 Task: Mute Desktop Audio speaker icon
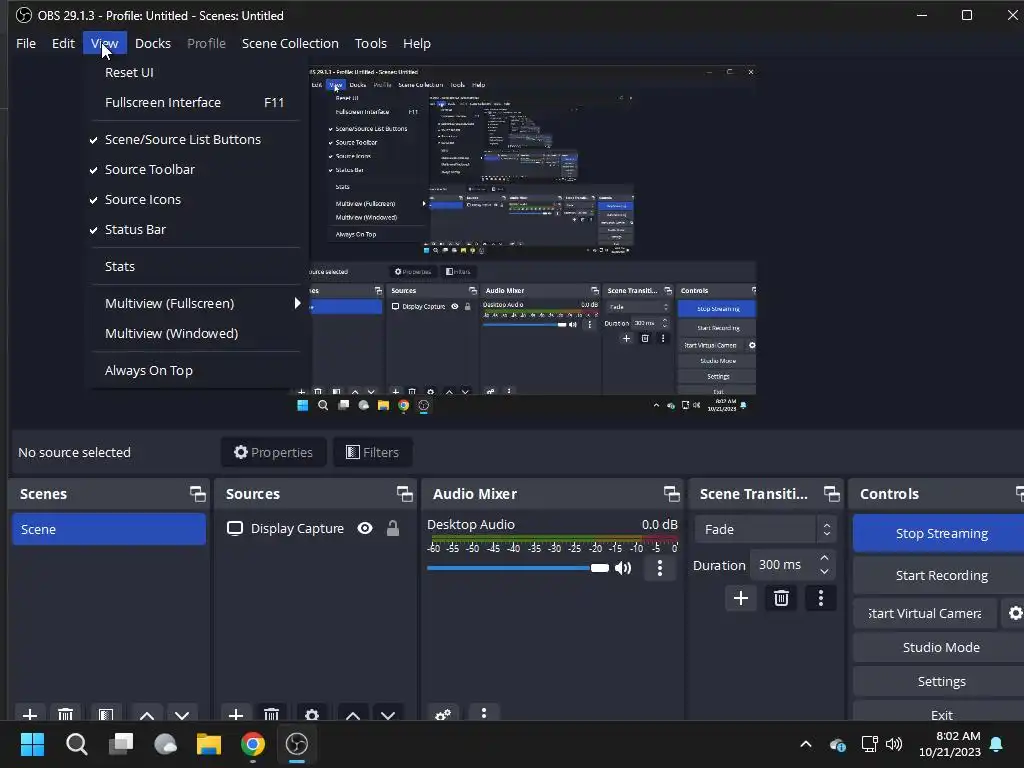(x=624, y=568)
